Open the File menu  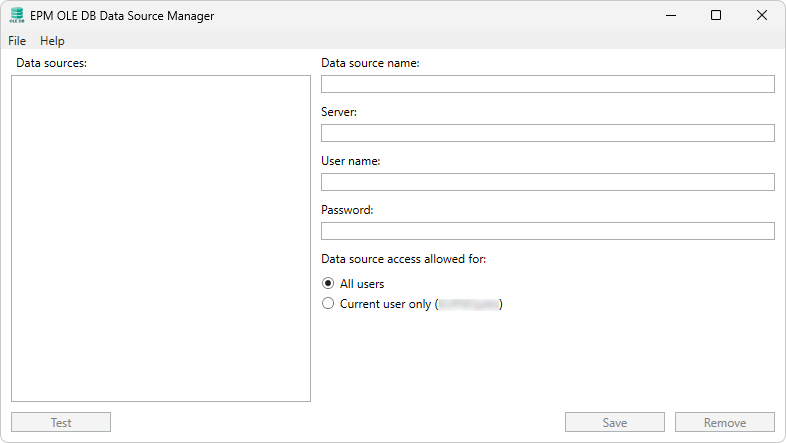[17, 41]
